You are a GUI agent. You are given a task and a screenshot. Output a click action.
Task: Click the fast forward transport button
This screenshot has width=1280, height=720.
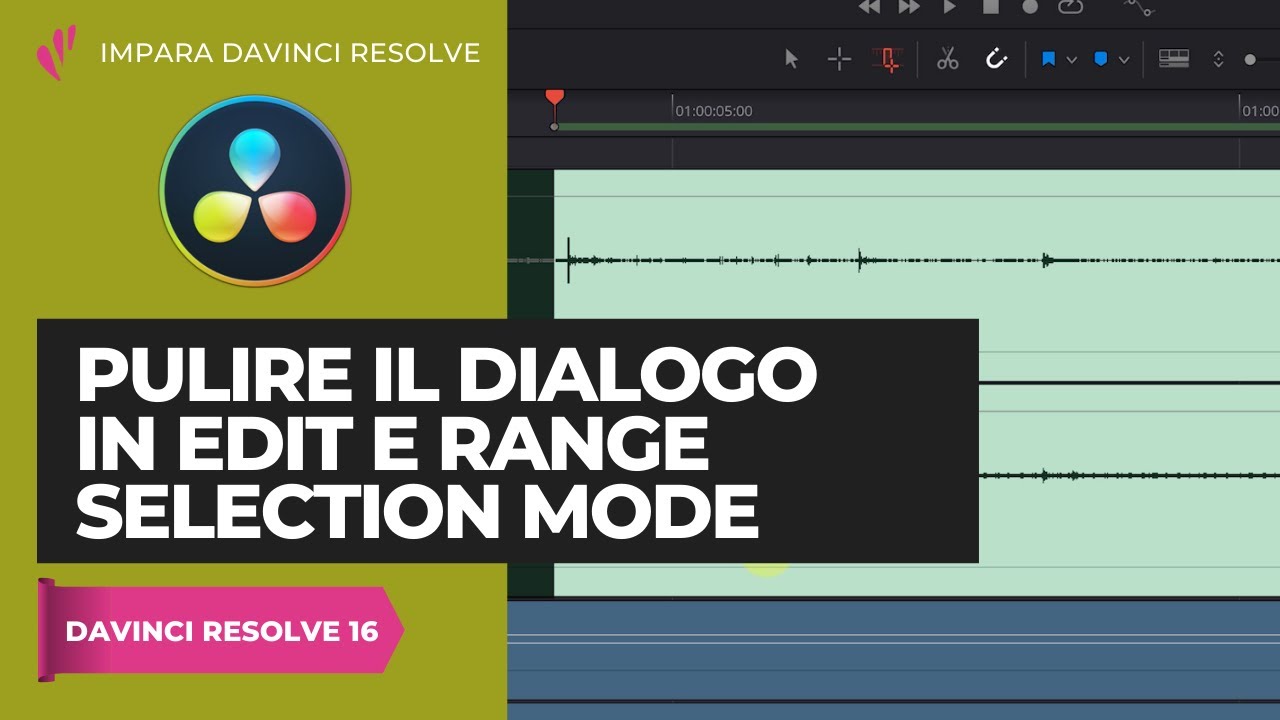coord(909,7)
